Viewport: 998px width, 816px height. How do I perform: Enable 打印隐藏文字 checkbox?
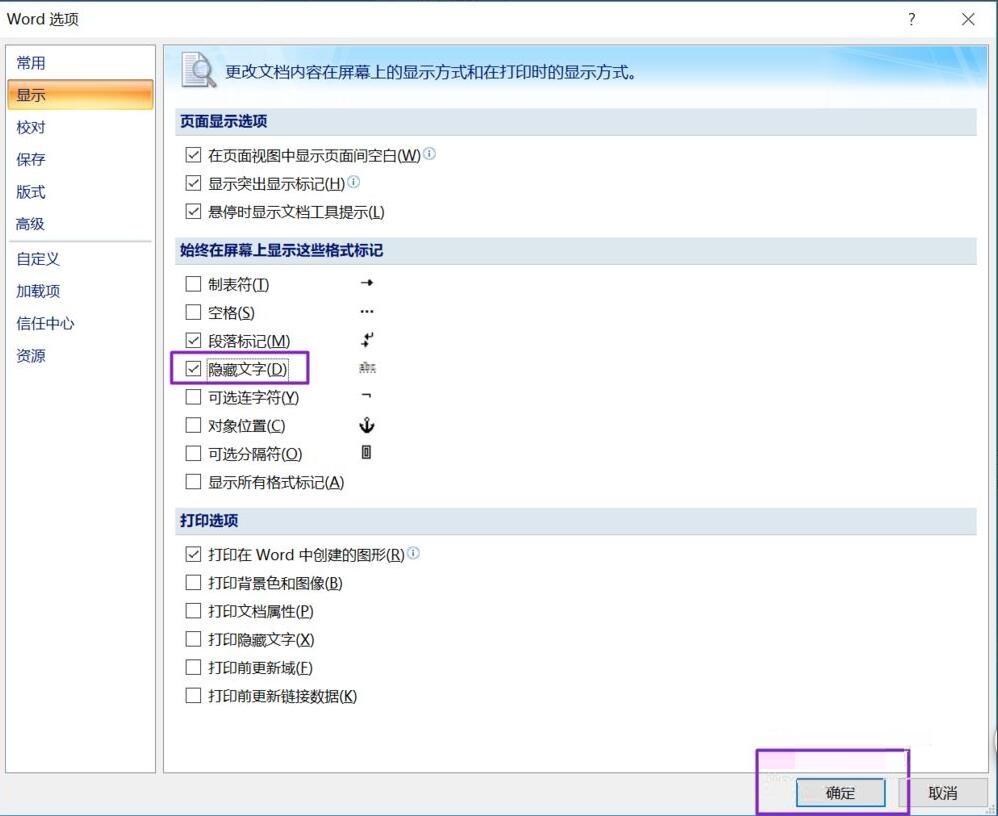tap(193, 639)
